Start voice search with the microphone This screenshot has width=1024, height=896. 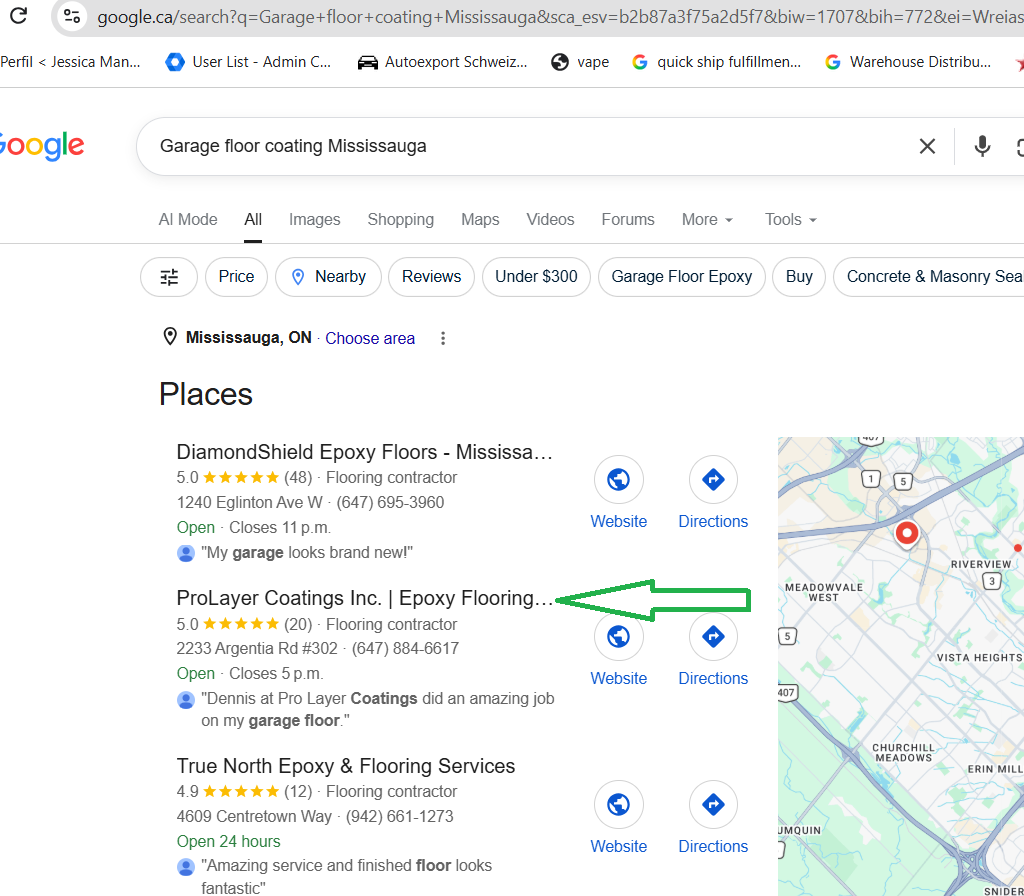982,146
